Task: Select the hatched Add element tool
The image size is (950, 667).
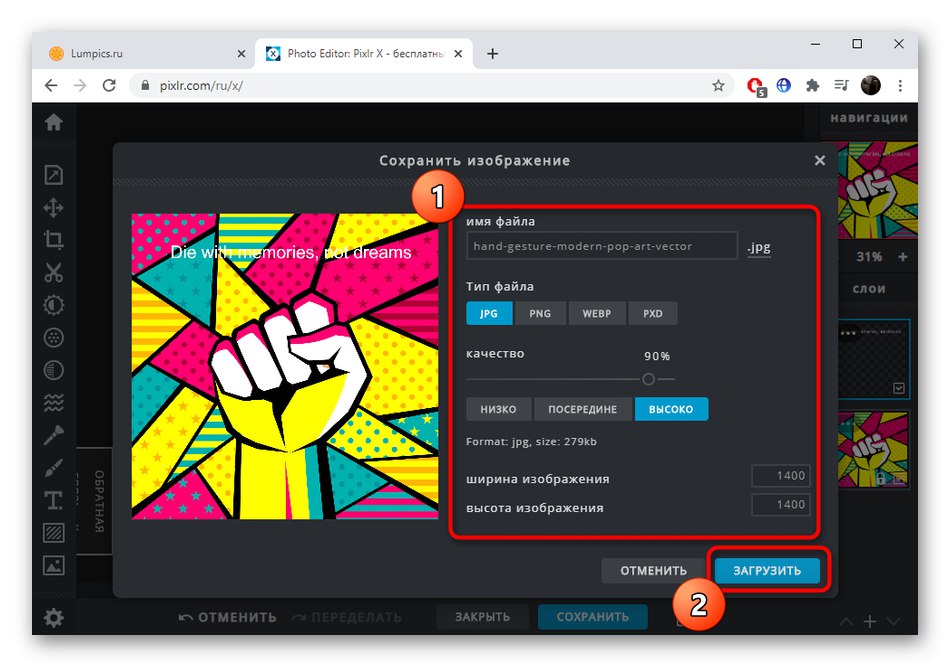Action: [x=53, y=533]
